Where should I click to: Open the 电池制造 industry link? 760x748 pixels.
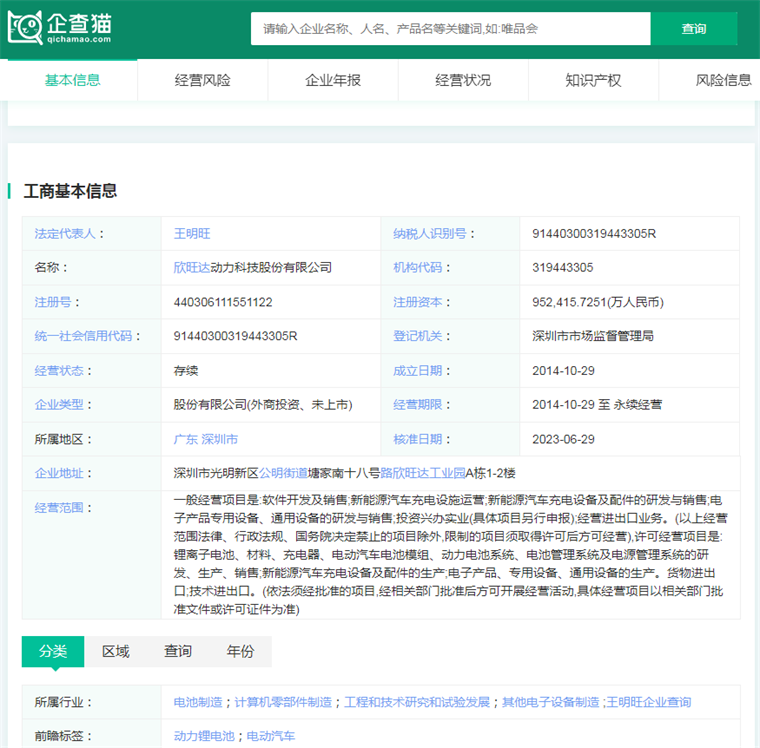click(x=198, y=702)
